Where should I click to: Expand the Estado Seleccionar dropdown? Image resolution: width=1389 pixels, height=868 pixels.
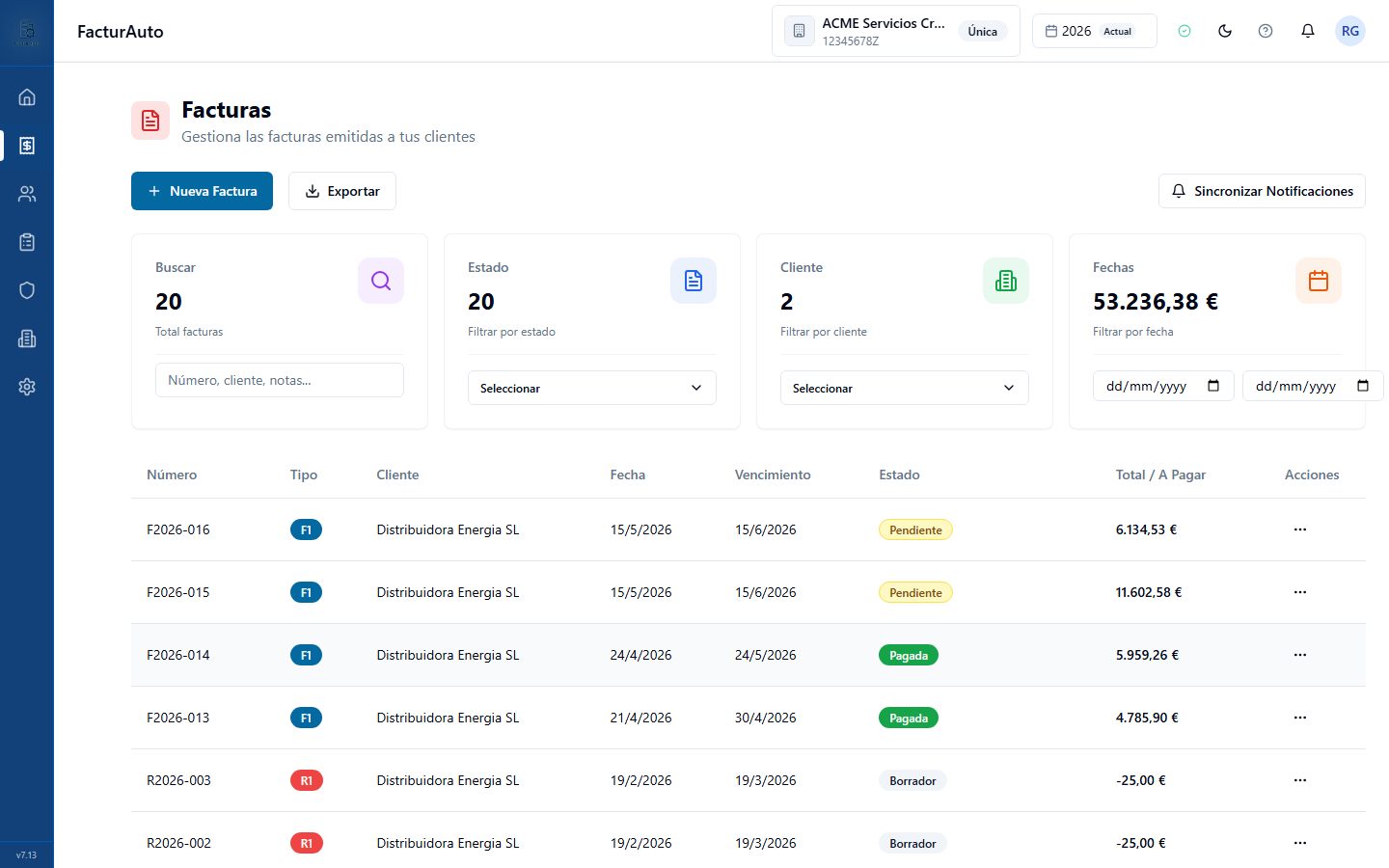coord(592,388)
